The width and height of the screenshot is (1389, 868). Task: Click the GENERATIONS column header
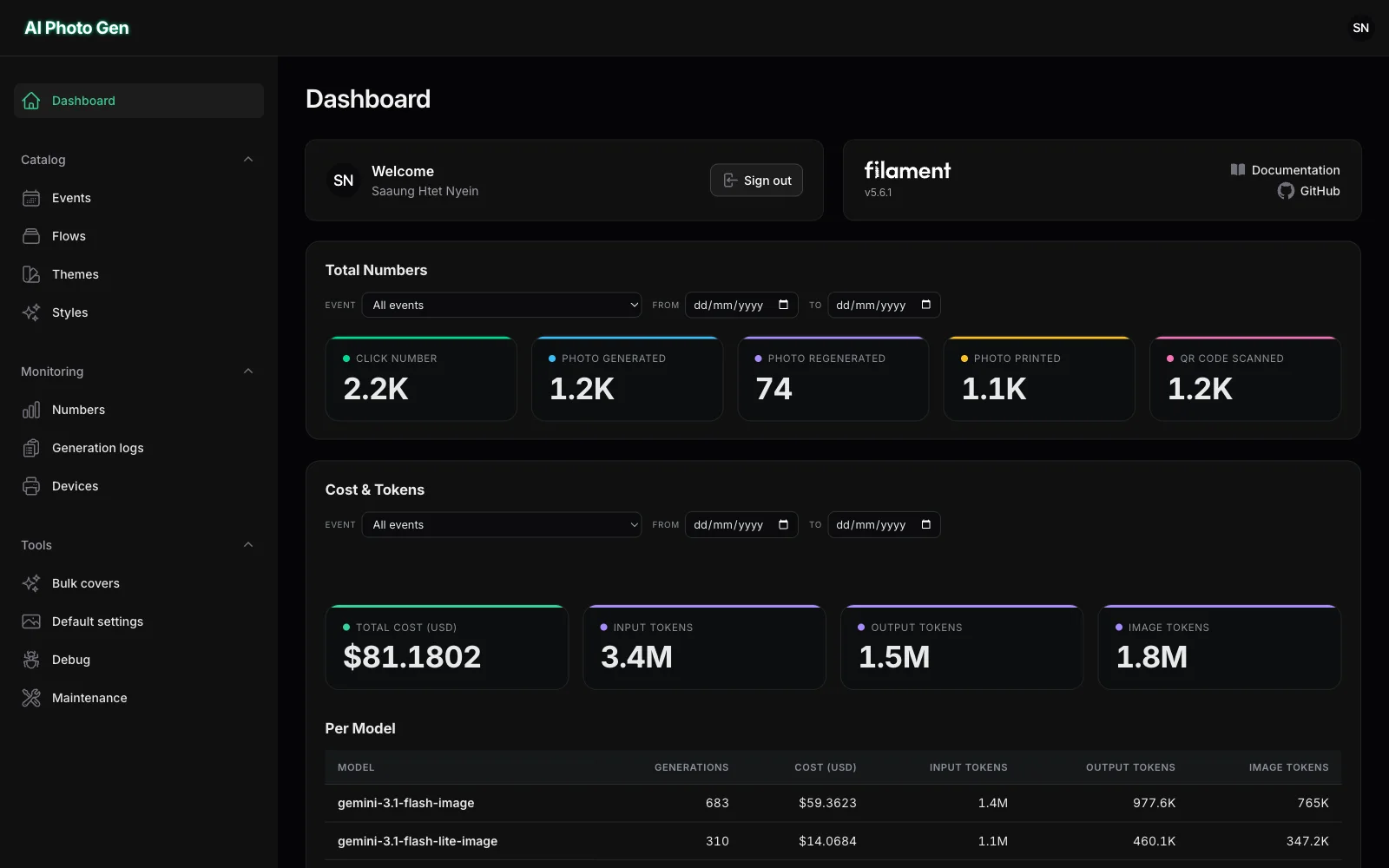[x=691, y=767]
